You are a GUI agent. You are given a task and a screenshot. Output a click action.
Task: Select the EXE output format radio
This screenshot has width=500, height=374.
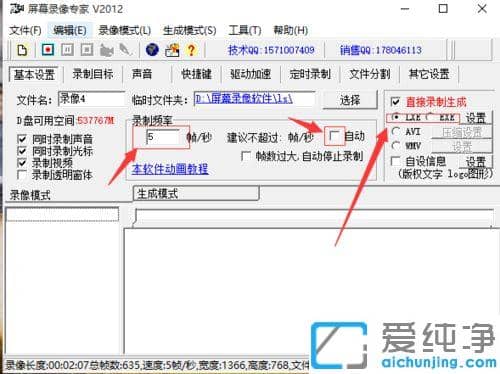(x=429, y=117)
